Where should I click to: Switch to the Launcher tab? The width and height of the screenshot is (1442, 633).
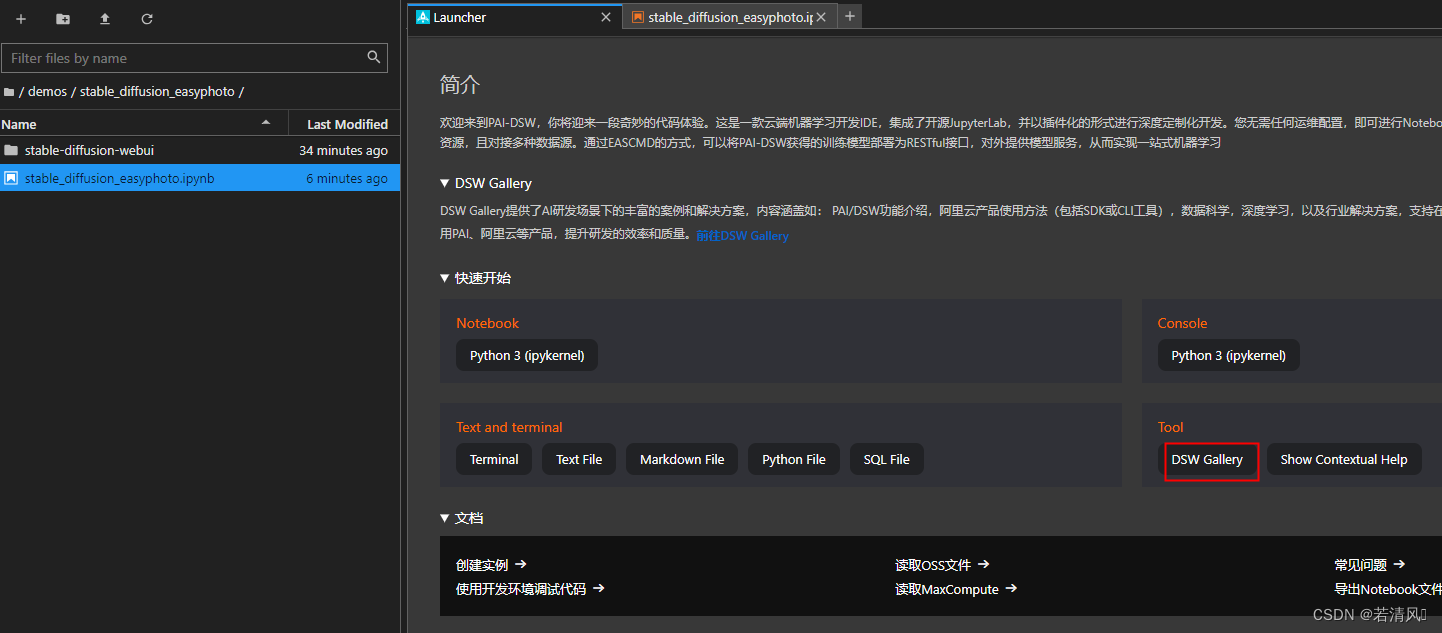pyautogui.click(x=514, y=17)
